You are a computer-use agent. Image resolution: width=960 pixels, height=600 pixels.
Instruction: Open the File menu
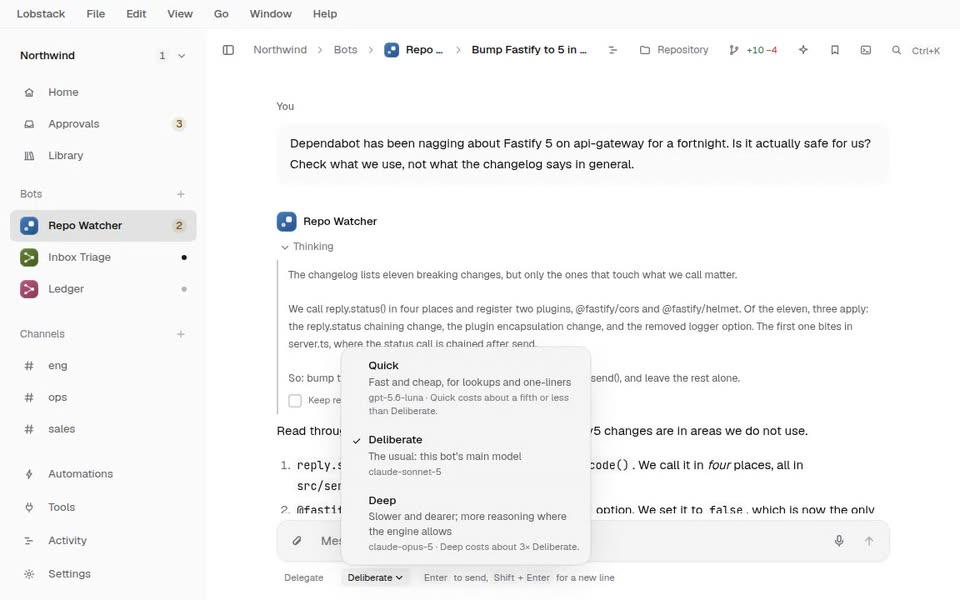96,13
